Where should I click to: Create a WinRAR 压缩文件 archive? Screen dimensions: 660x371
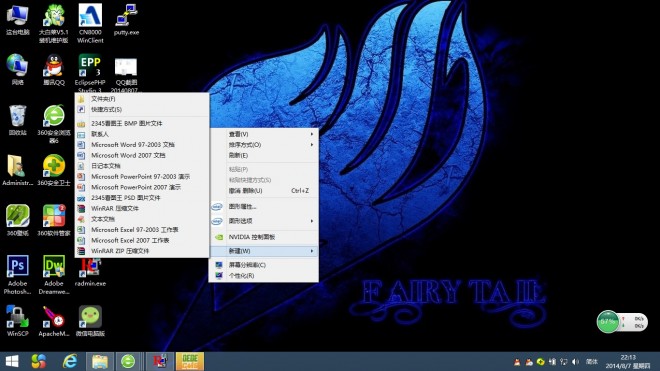[142, 208]
